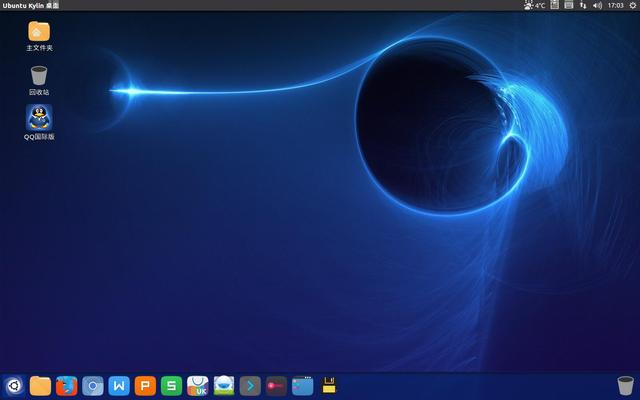640x400 pixels.
Task: Open the Ubuntu Kylin start launcher
Action: point(14,385)
